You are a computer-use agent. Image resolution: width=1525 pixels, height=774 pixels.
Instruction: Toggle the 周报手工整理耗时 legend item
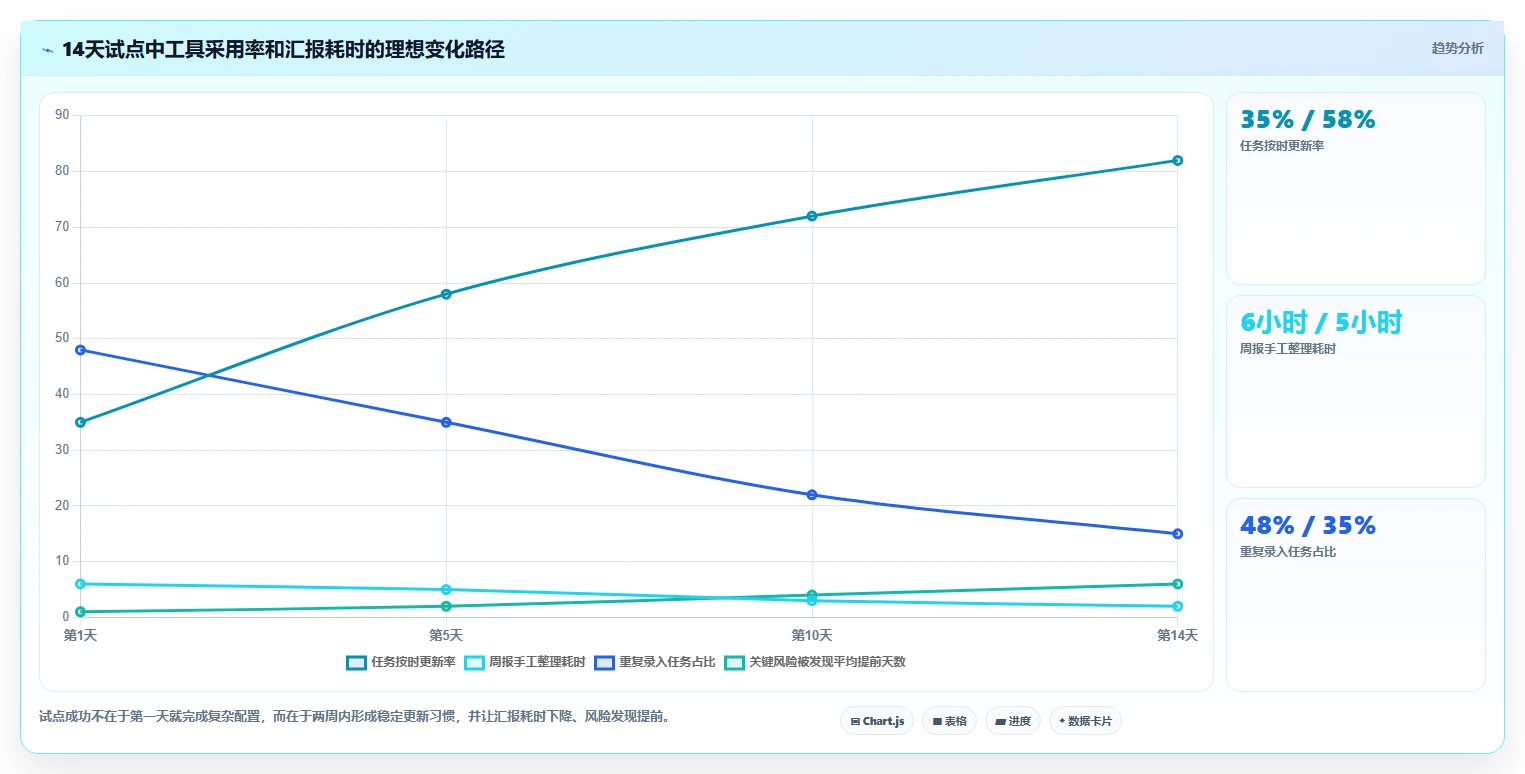[x=524, y=662]
